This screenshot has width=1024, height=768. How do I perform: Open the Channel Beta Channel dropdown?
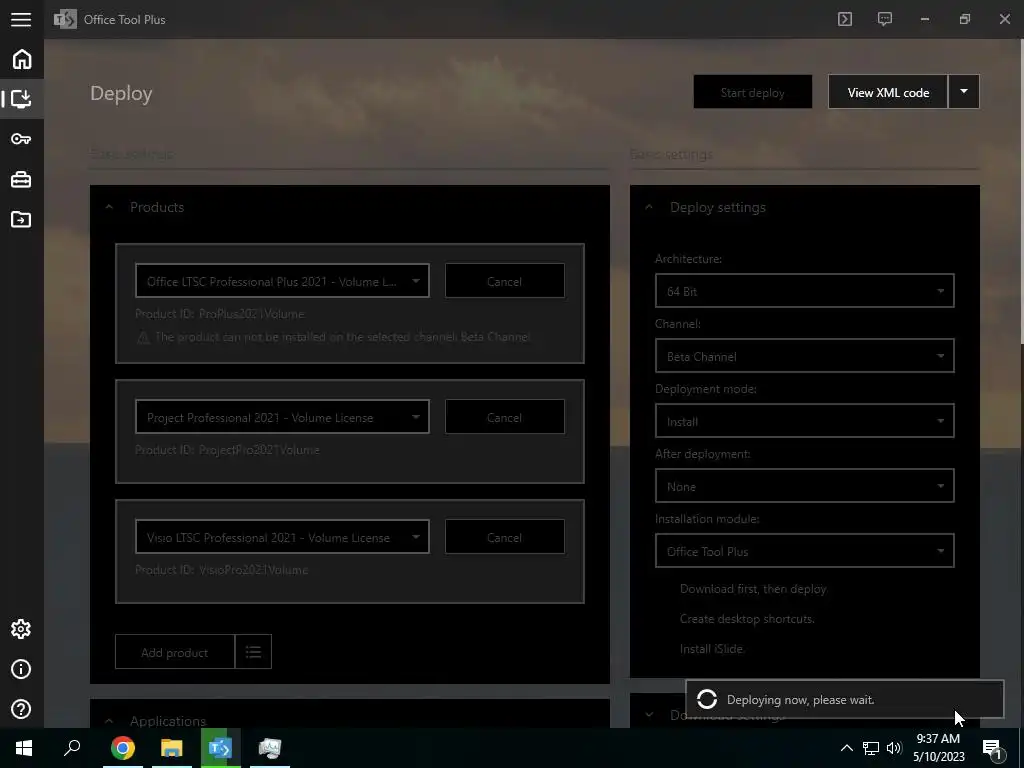point(805,356)
